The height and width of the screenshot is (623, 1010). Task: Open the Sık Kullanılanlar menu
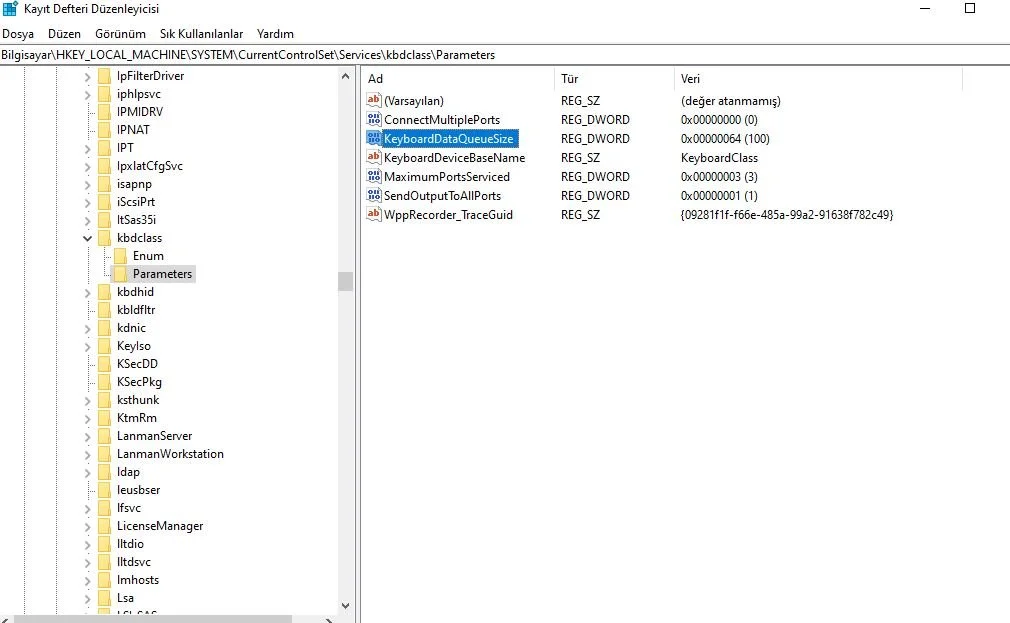202,34
